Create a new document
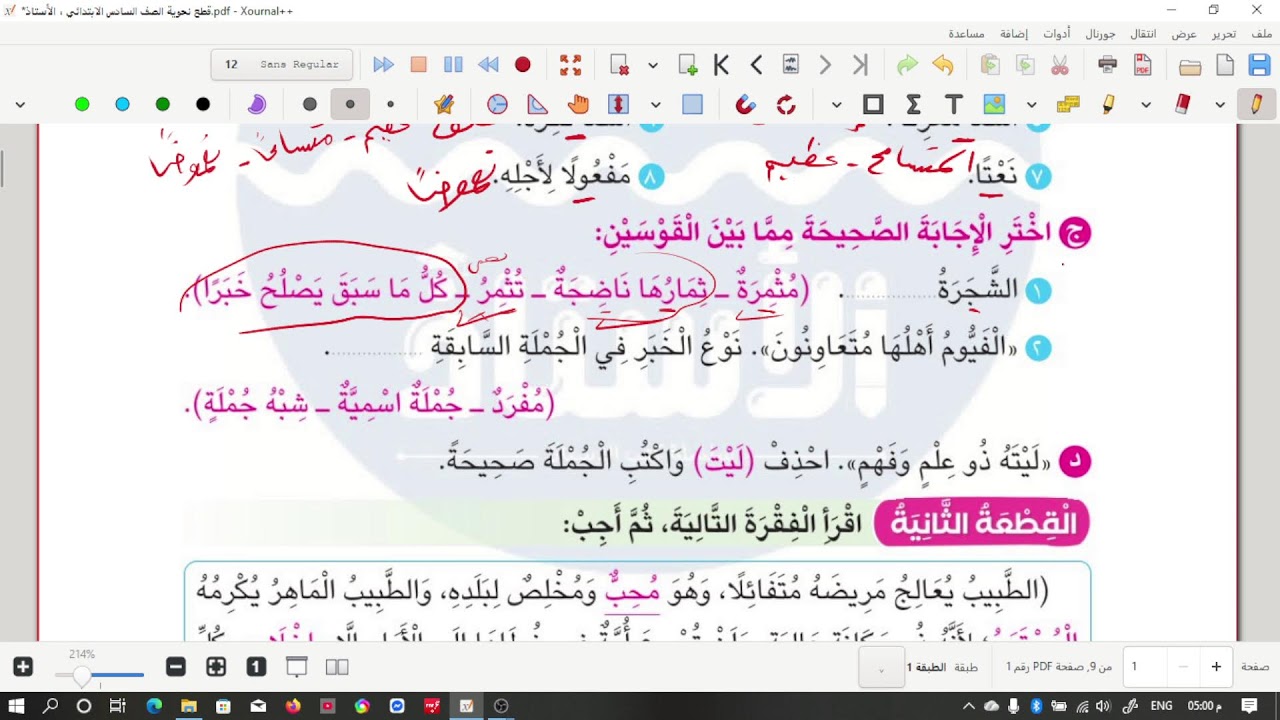 coord(1225,66)
